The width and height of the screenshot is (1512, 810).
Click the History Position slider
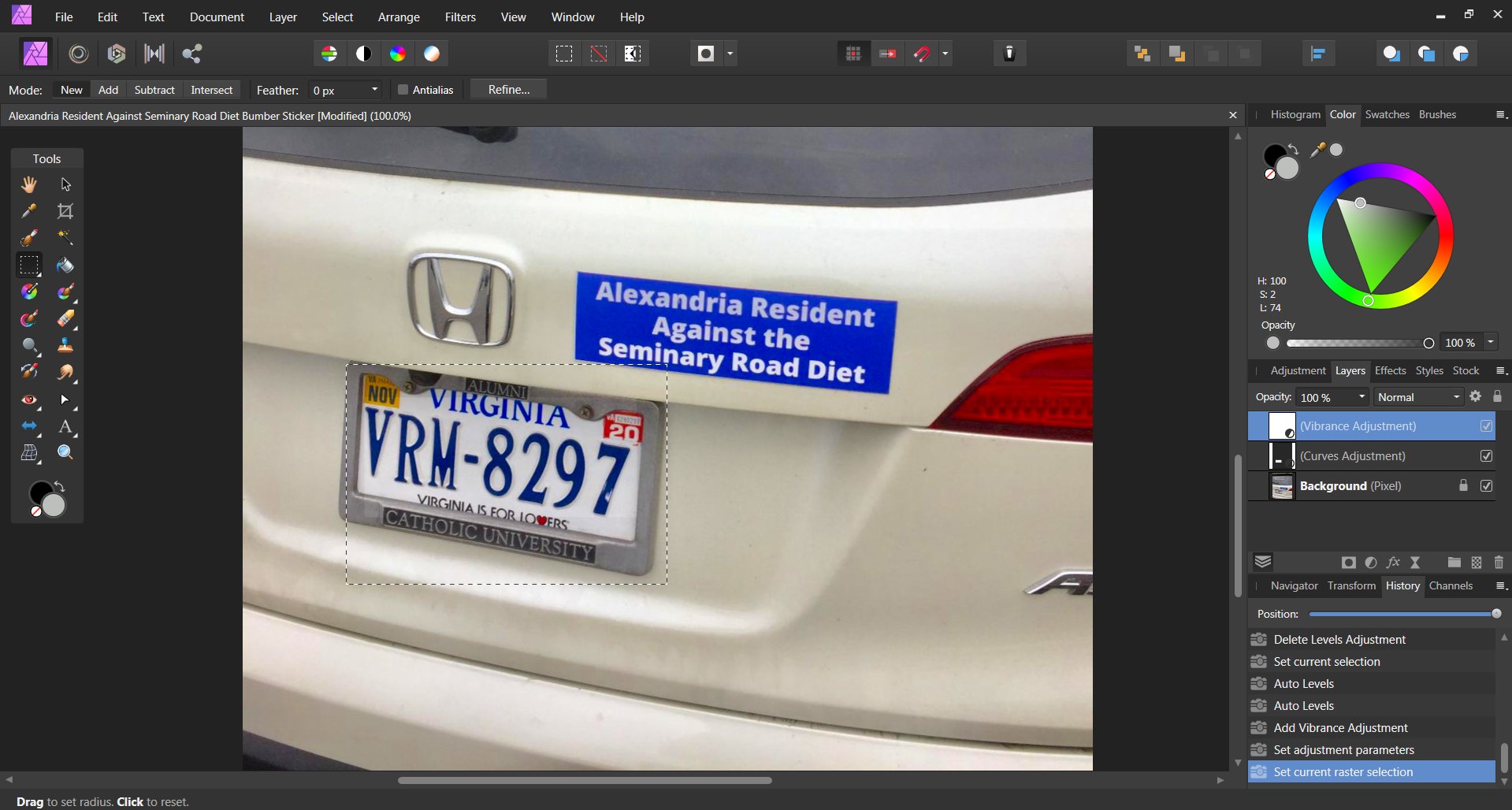(1405, 614)
